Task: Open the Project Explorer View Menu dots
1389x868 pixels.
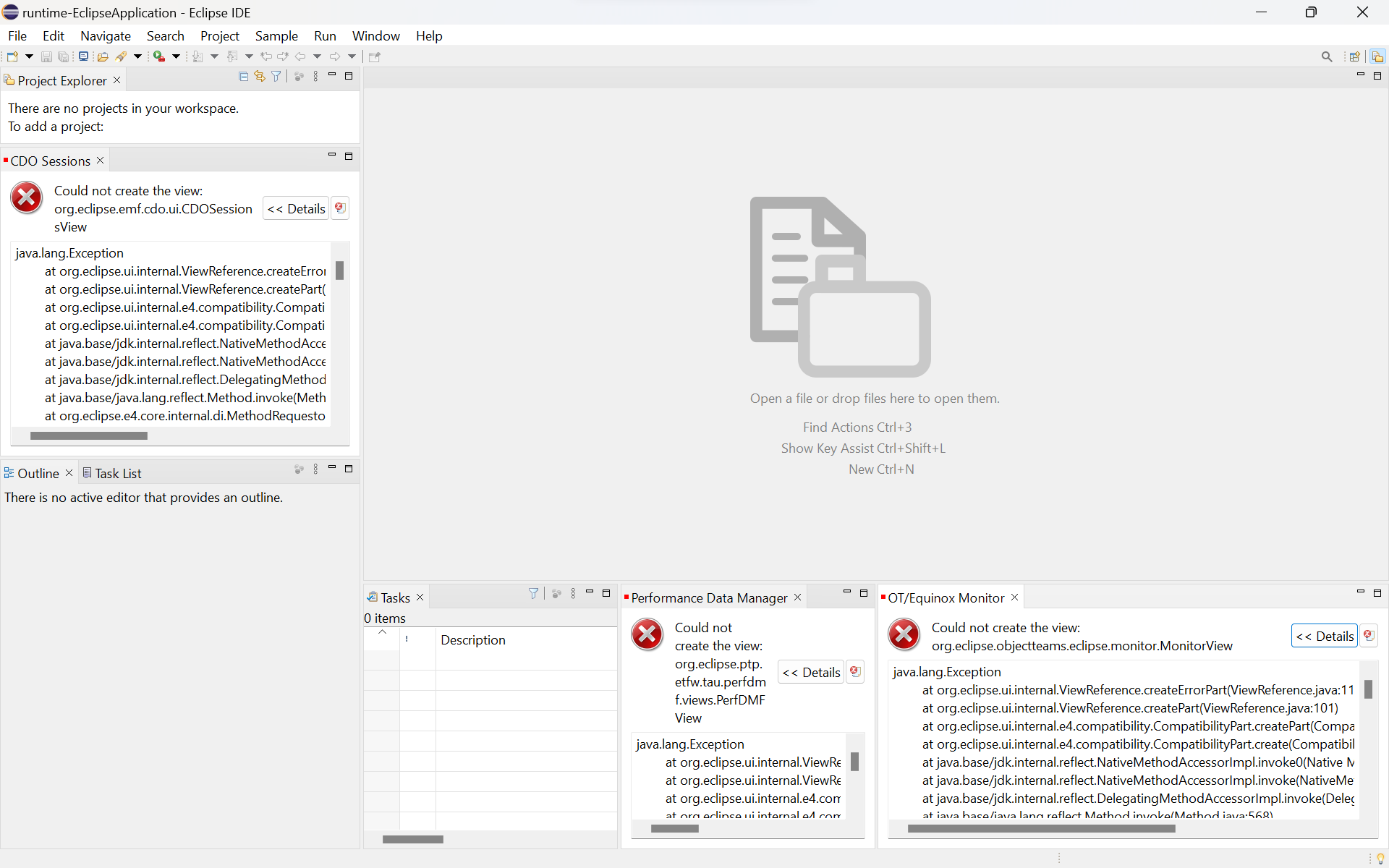Action: pyautogui.click(x=315, y=76)
